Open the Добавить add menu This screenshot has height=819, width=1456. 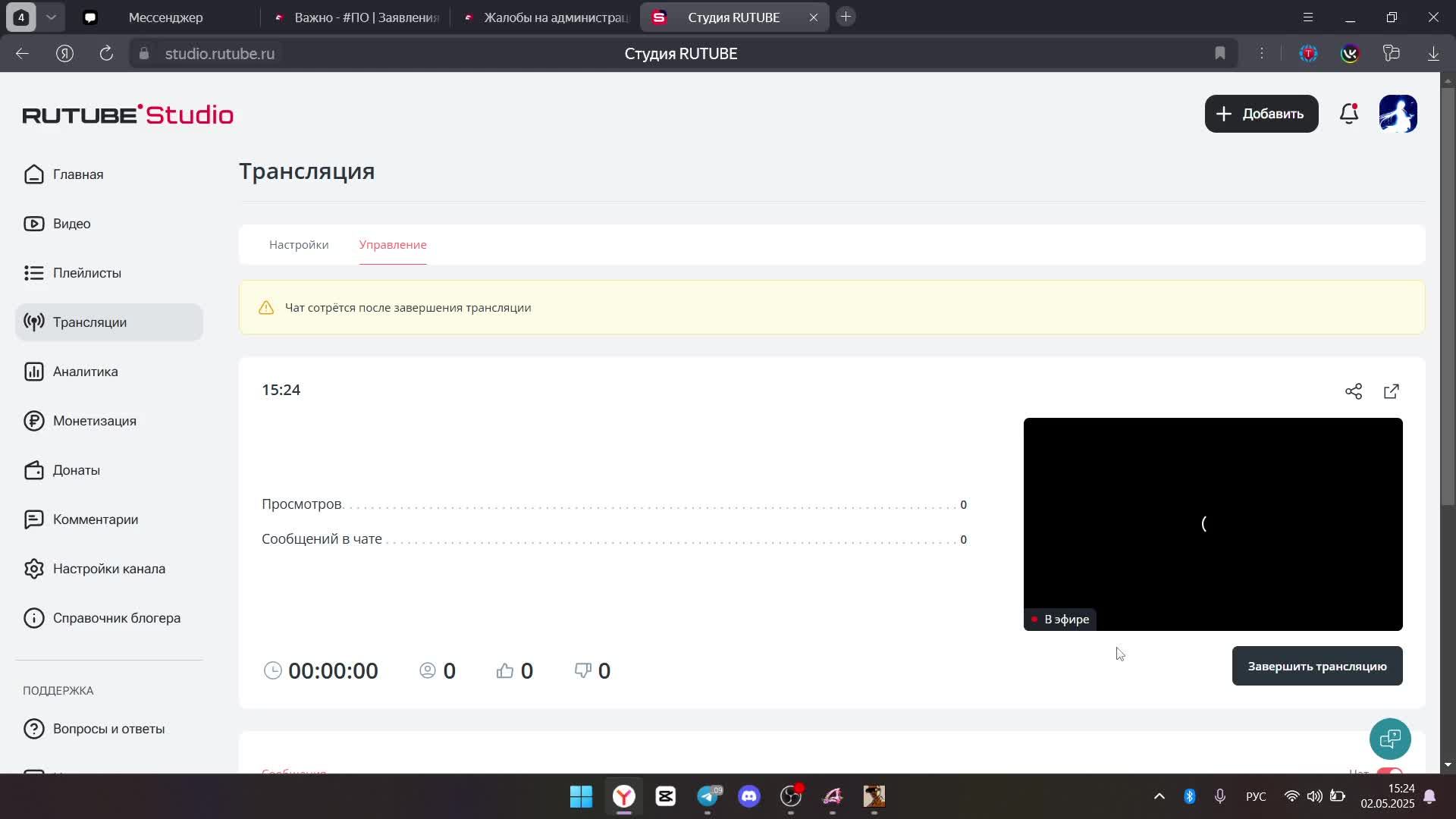1261,114
